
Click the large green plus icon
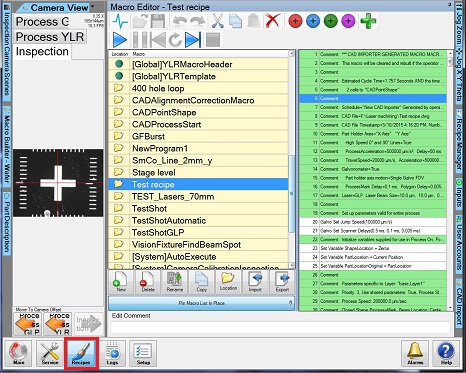coord(368,21)
